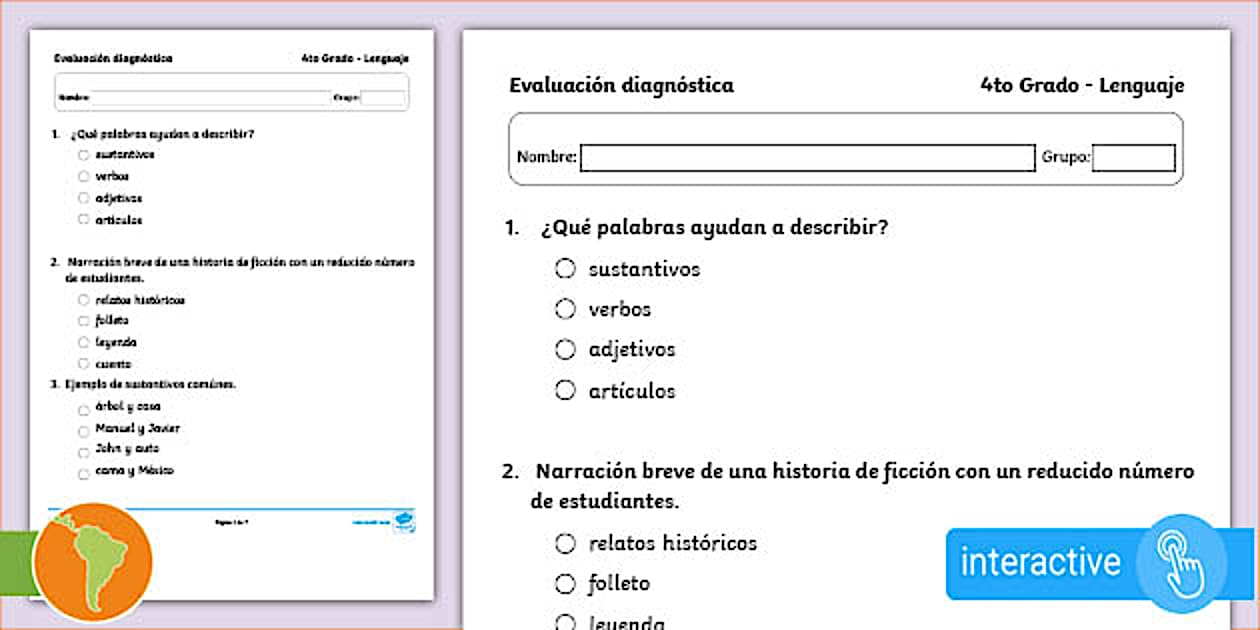Screen dimensions: 1260x630
Task: Select 'sustantivos' option on the large page
Action: coord(566,269)
